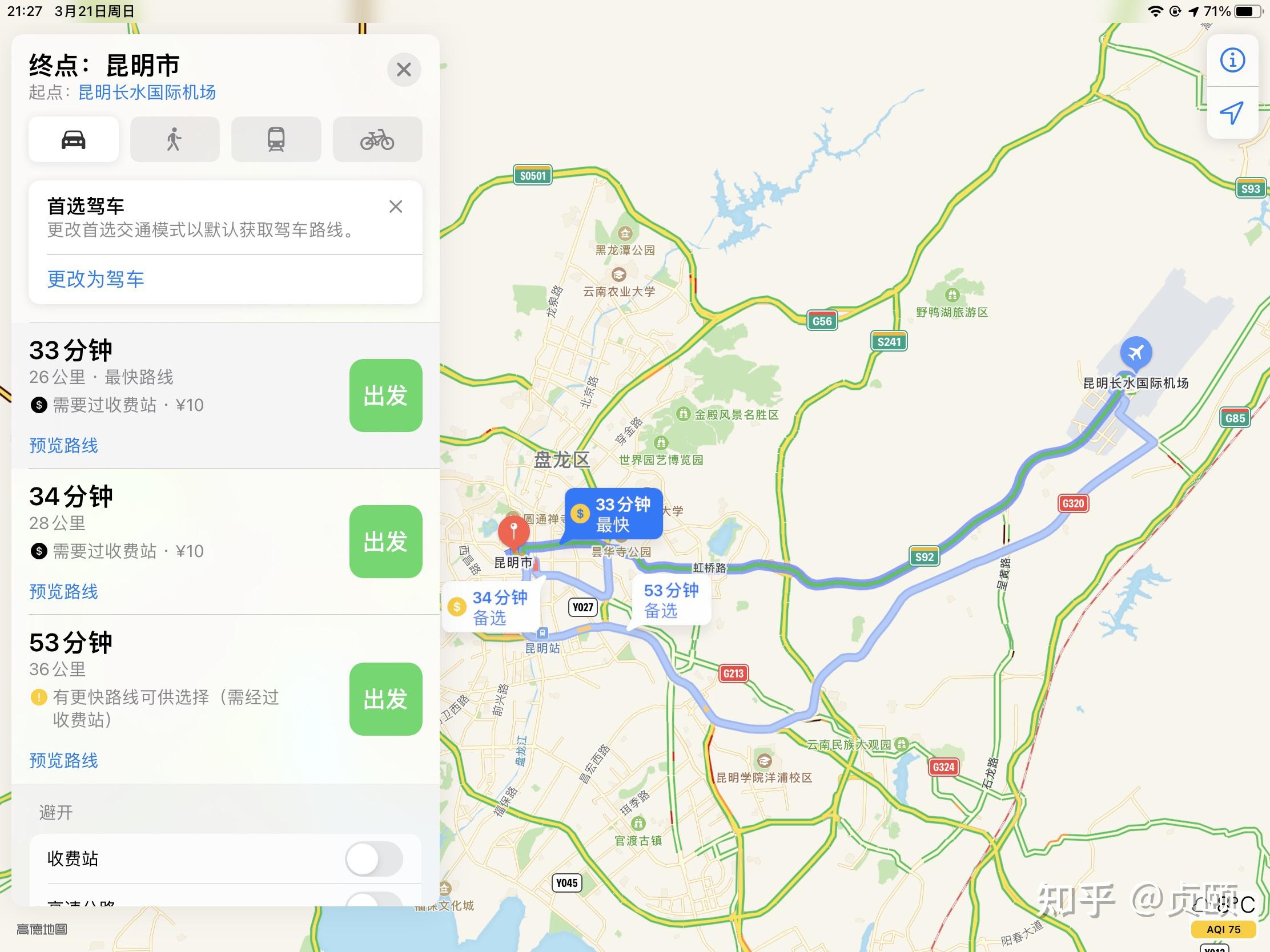This screenshot has height=952, width=1270.
Task: Tap 昆明长水国际机场 starting point link
Action: pos(147,92)
